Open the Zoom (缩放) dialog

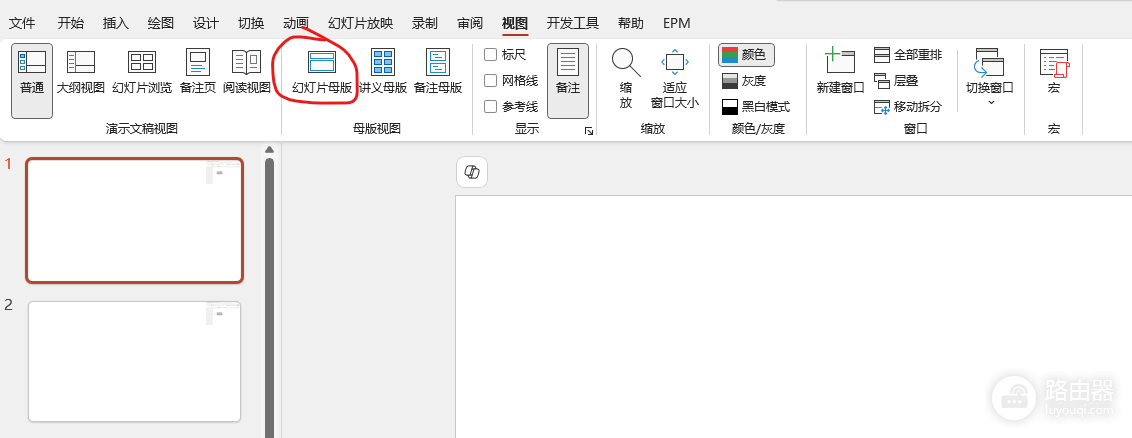(x=626, y=79)
